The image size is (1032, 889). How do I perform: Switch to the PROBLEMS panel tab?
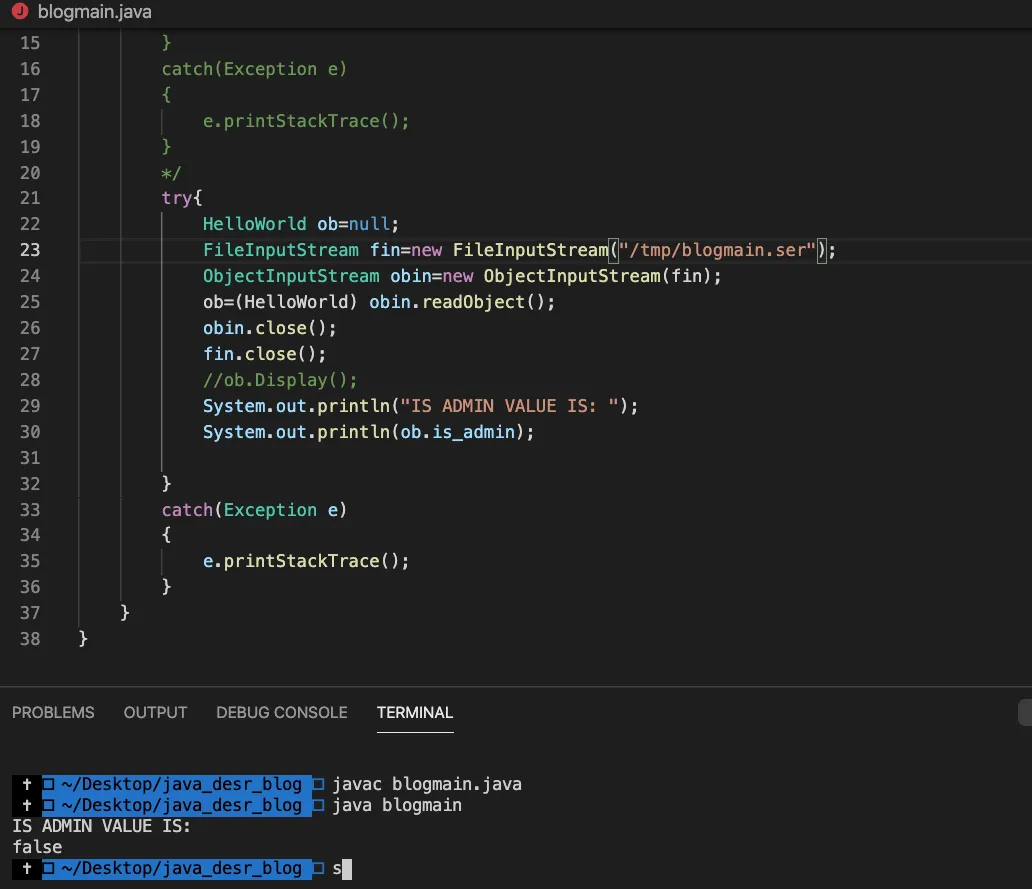(x=53, y=713)
